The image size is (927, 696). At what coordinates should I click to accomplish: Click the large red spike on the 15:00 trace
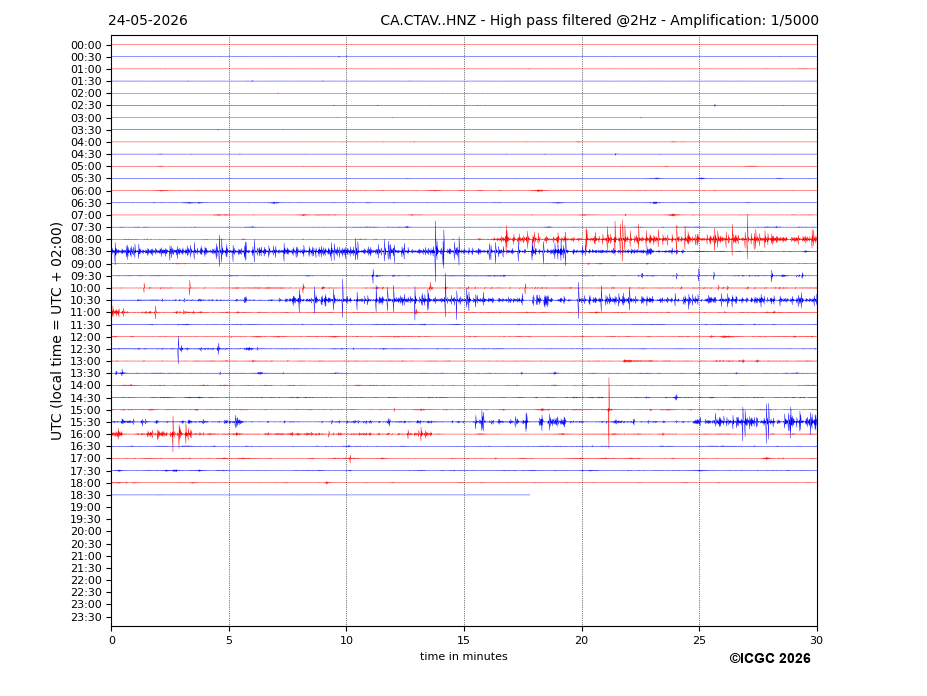tap(609, 412)
